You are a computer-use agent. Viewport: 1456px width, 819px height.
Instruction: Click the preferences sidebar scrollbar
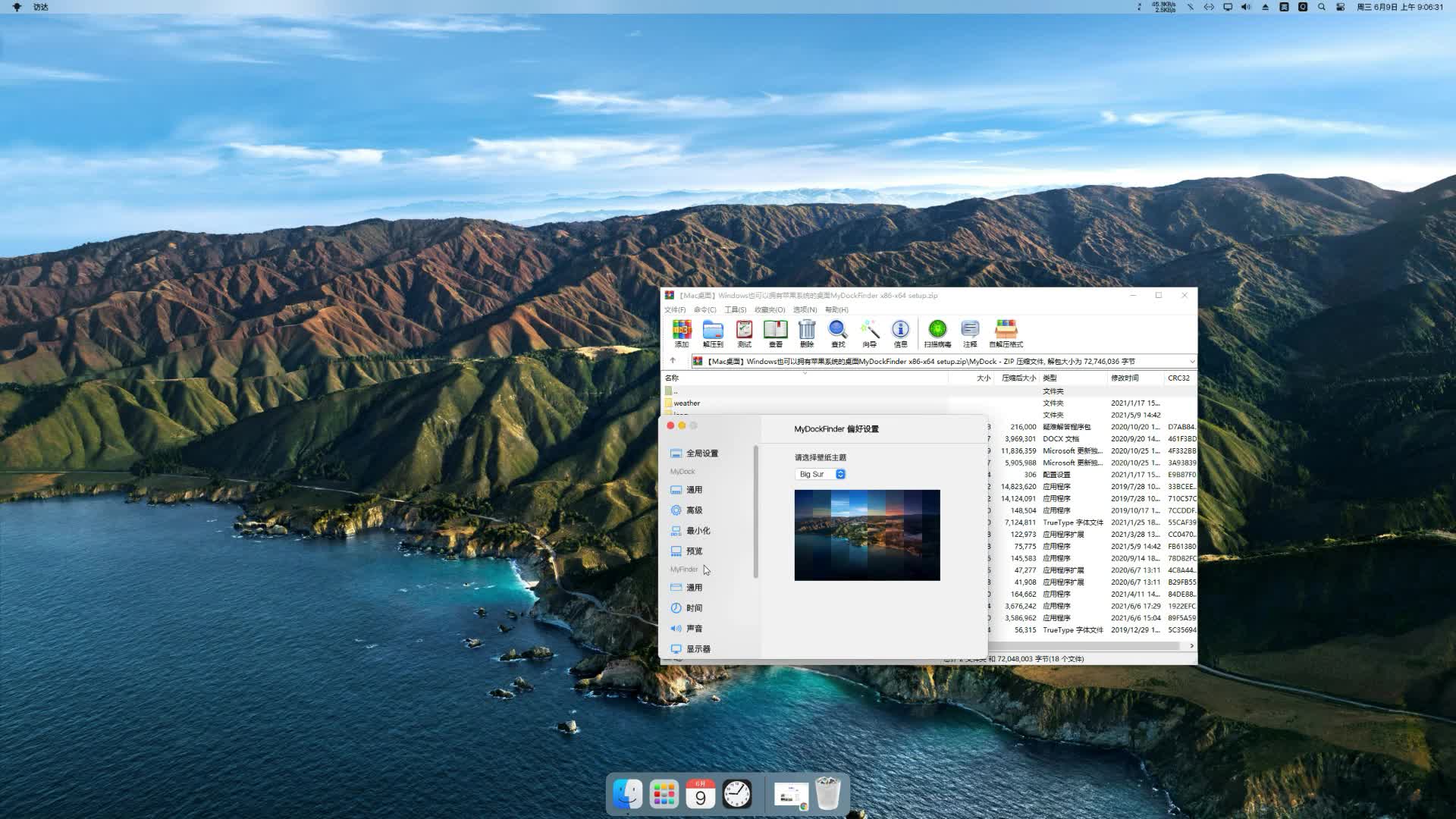pos(755,512)
